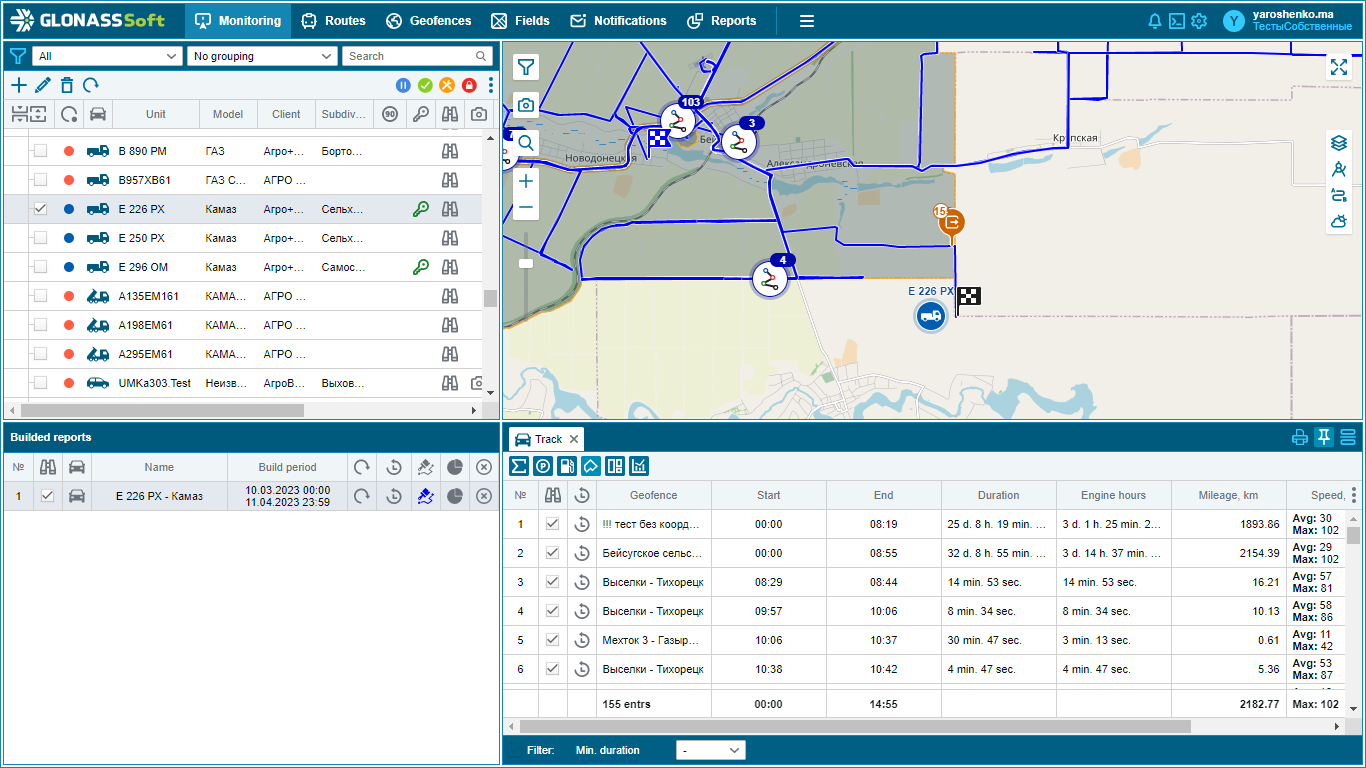Screen dimensions: 1366x768
Task: Pin the track report panel
Action: [1324, 437]
